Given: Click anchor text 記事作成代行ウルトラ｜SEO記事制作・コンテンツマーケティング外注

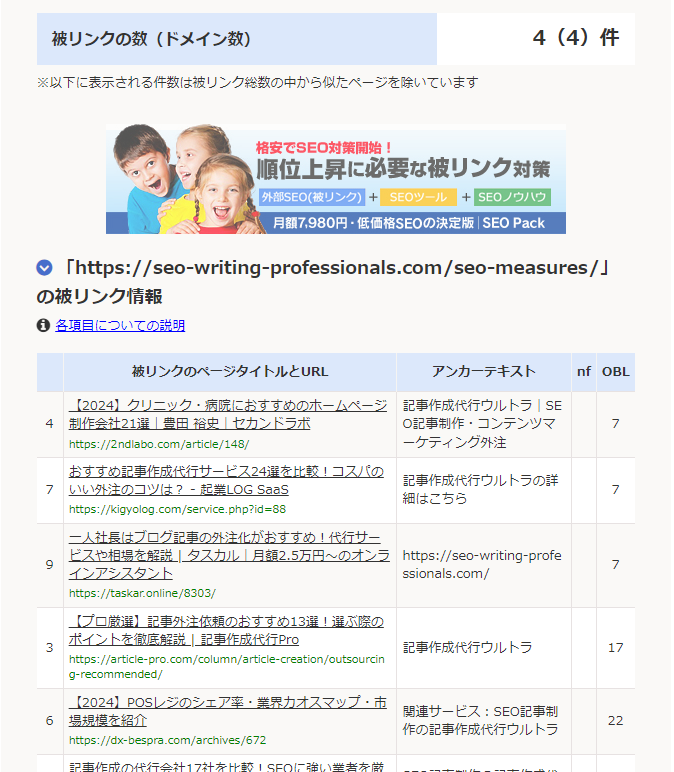Looking at the screenshot, I should click(x=482, y=424).
